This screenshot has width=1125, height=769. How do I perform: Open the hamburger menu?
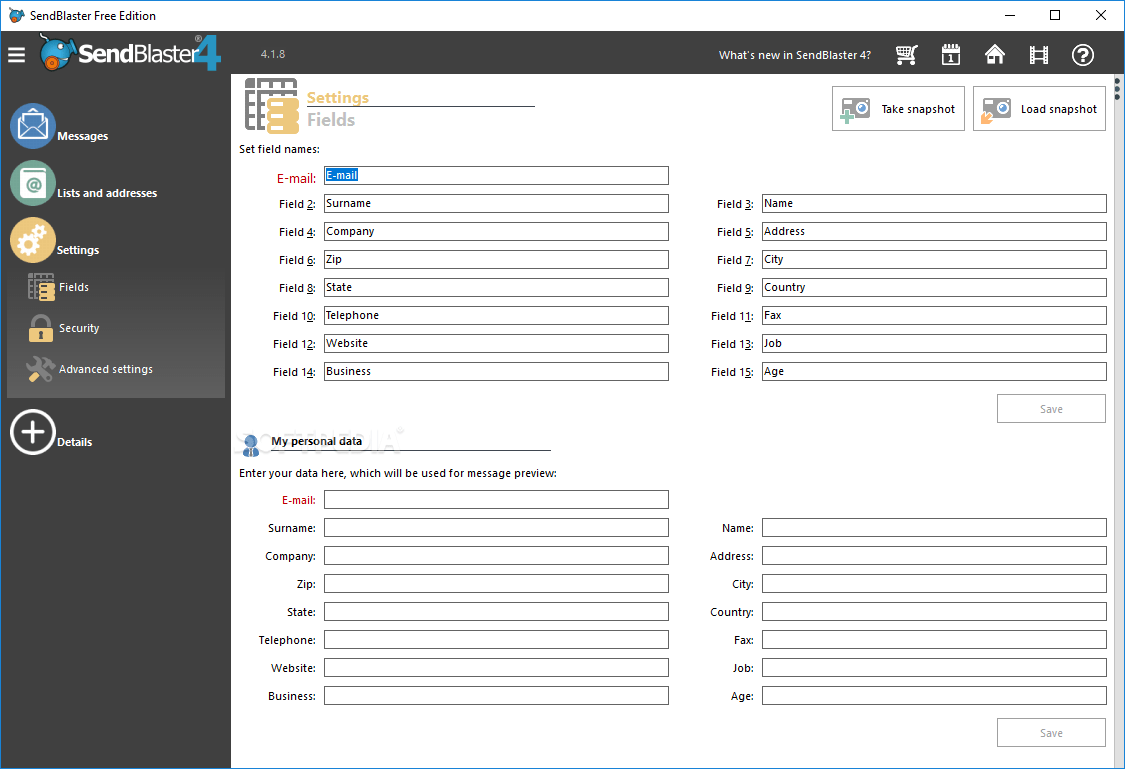[16, 55]
